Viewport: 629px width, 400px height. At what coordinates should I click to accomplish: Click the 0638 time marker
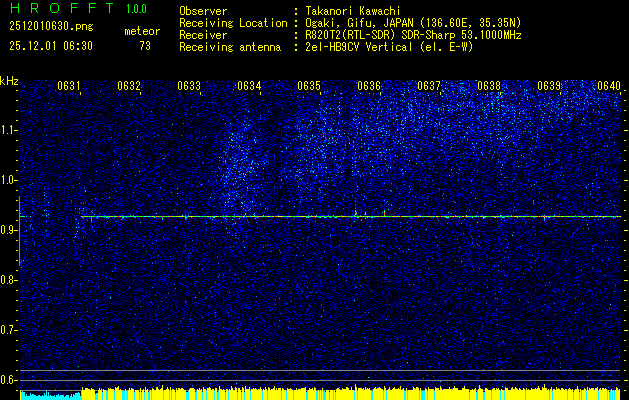(x=489, y=86)
